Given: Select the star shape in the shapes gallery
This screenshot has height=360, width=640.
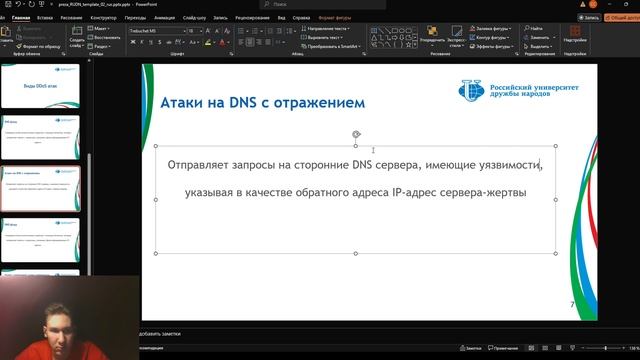Looking at the screenshot, I should 408,44.
